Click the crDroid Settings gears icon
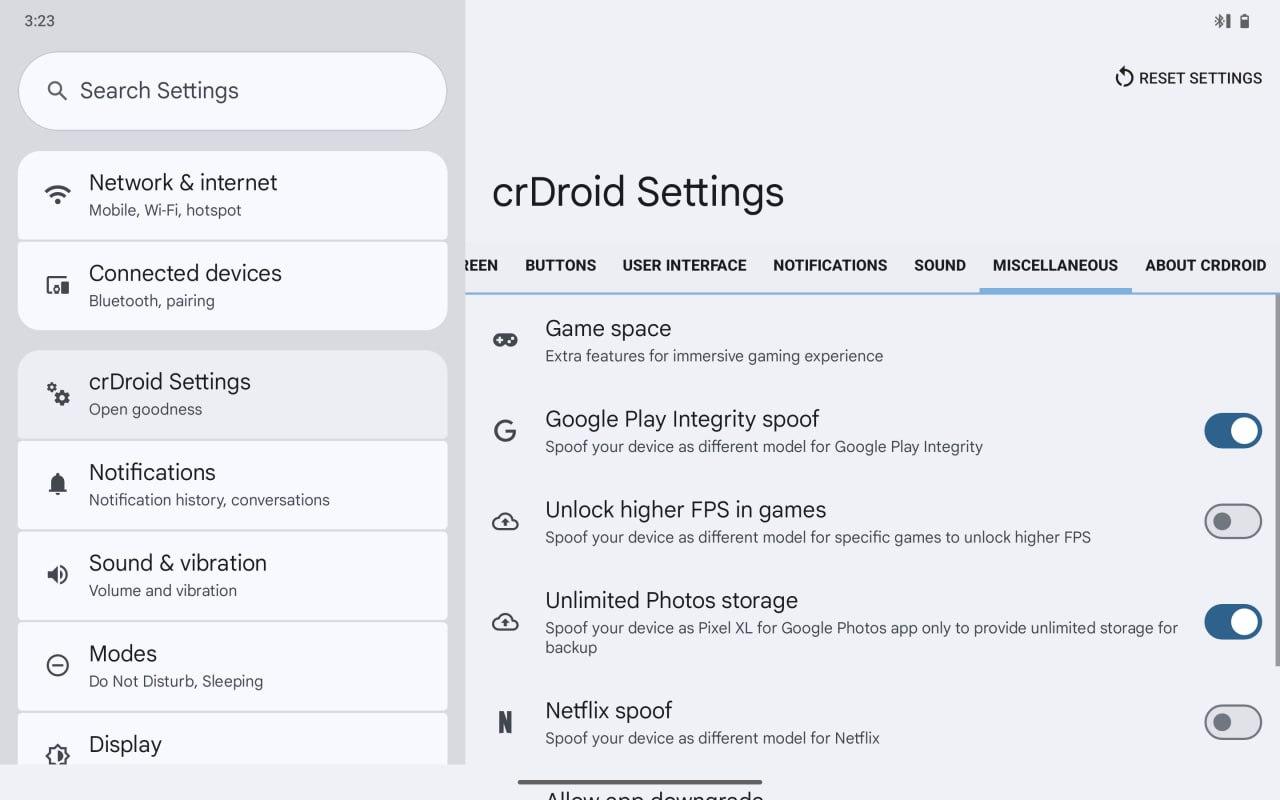The image size is (1280, 800). (x=58, y=394)
